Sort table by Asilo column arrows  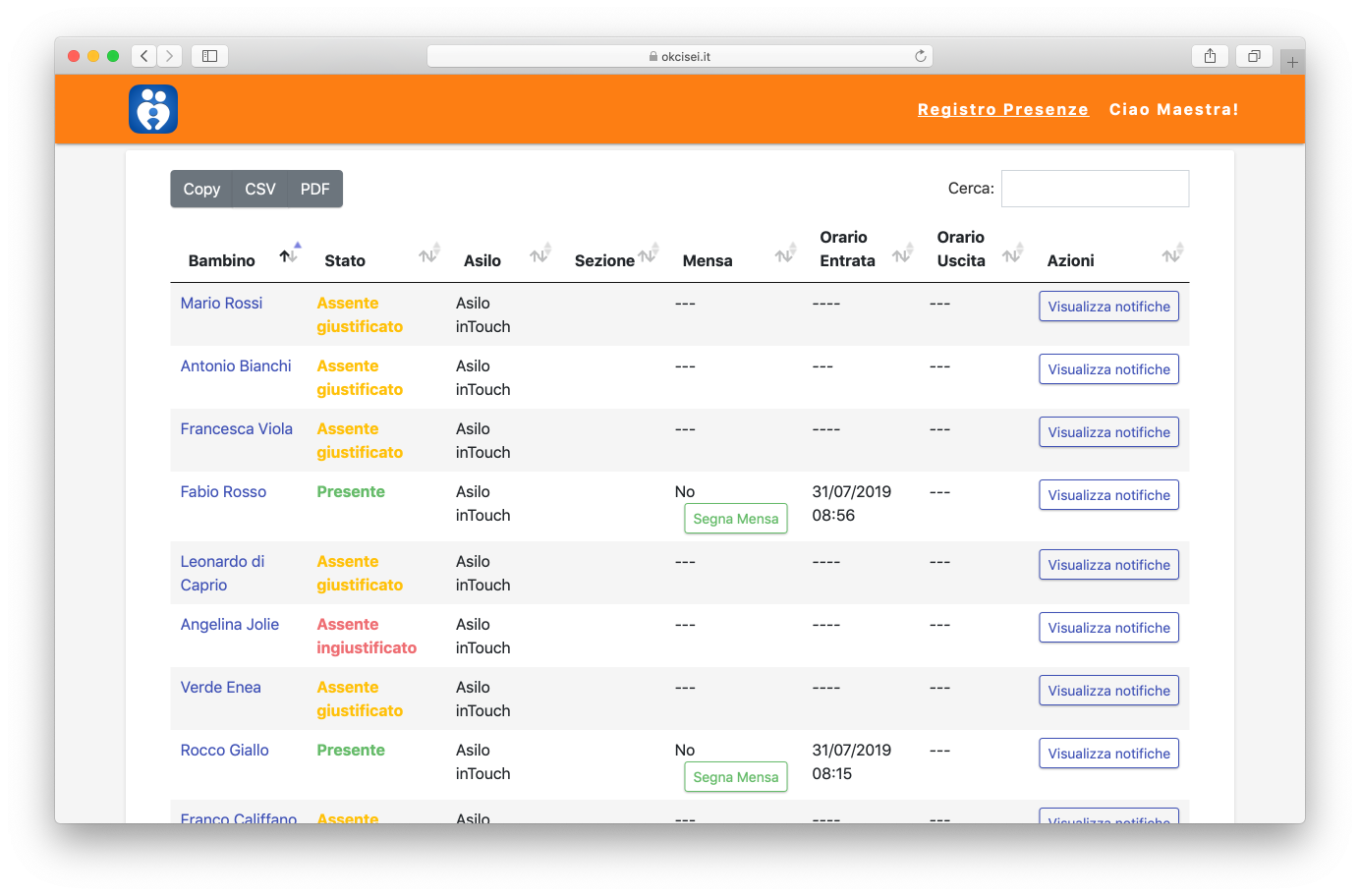point(540,254)
